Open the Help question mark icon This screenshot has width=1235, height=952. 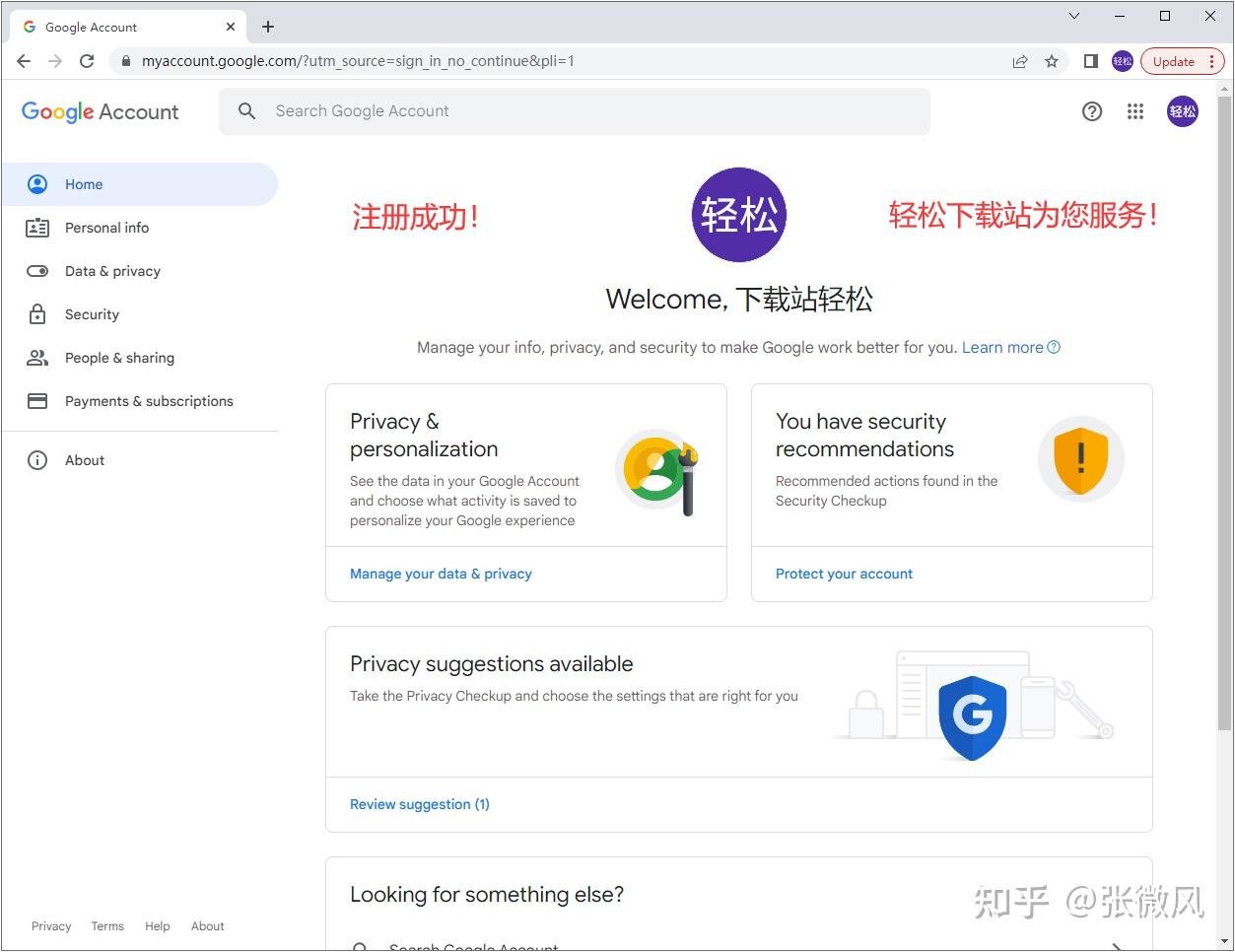1092,111
